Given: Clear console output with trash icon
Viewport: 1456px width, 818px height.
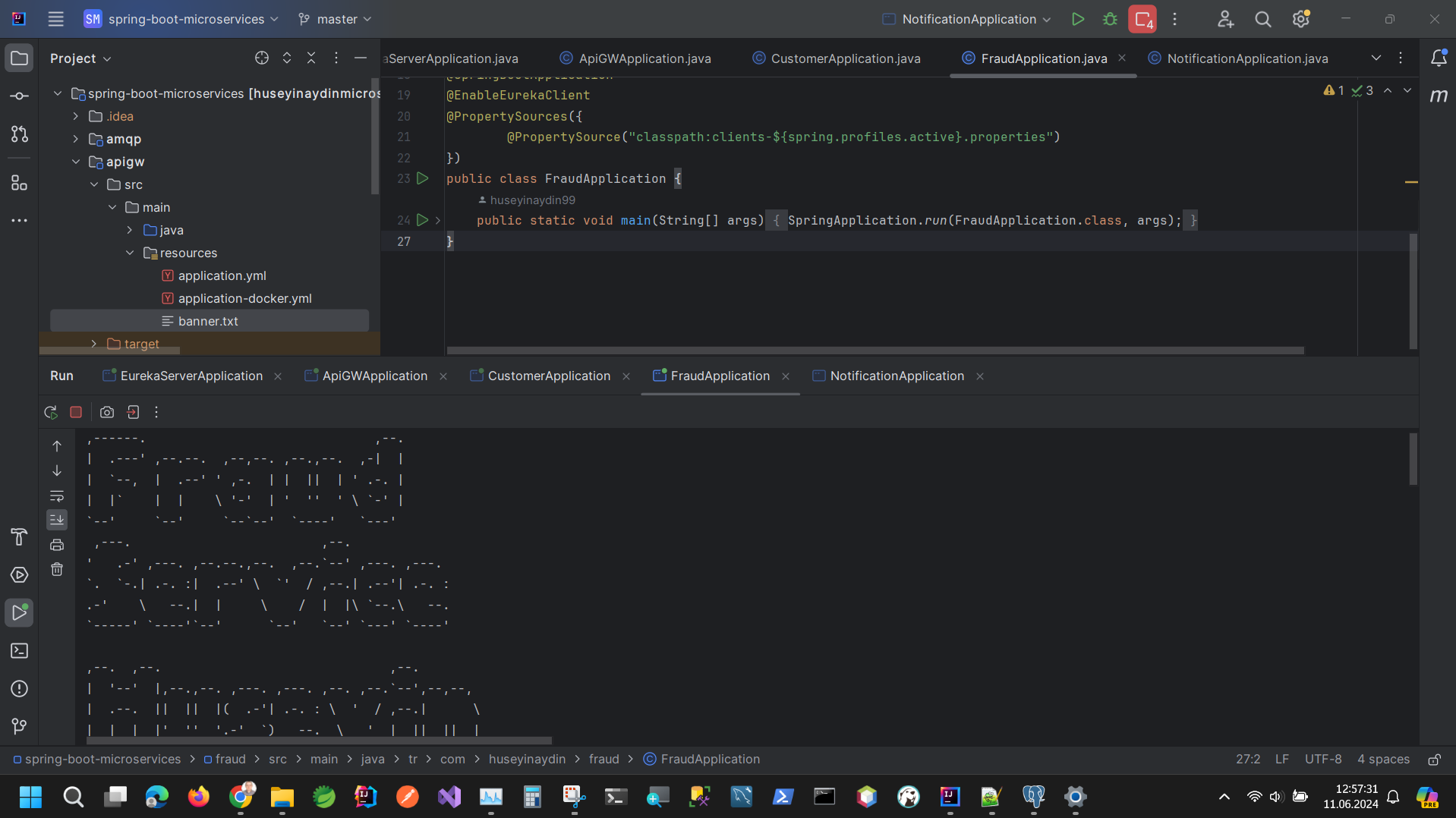Looking at the screenshot, I should click(x=57, y=569).
